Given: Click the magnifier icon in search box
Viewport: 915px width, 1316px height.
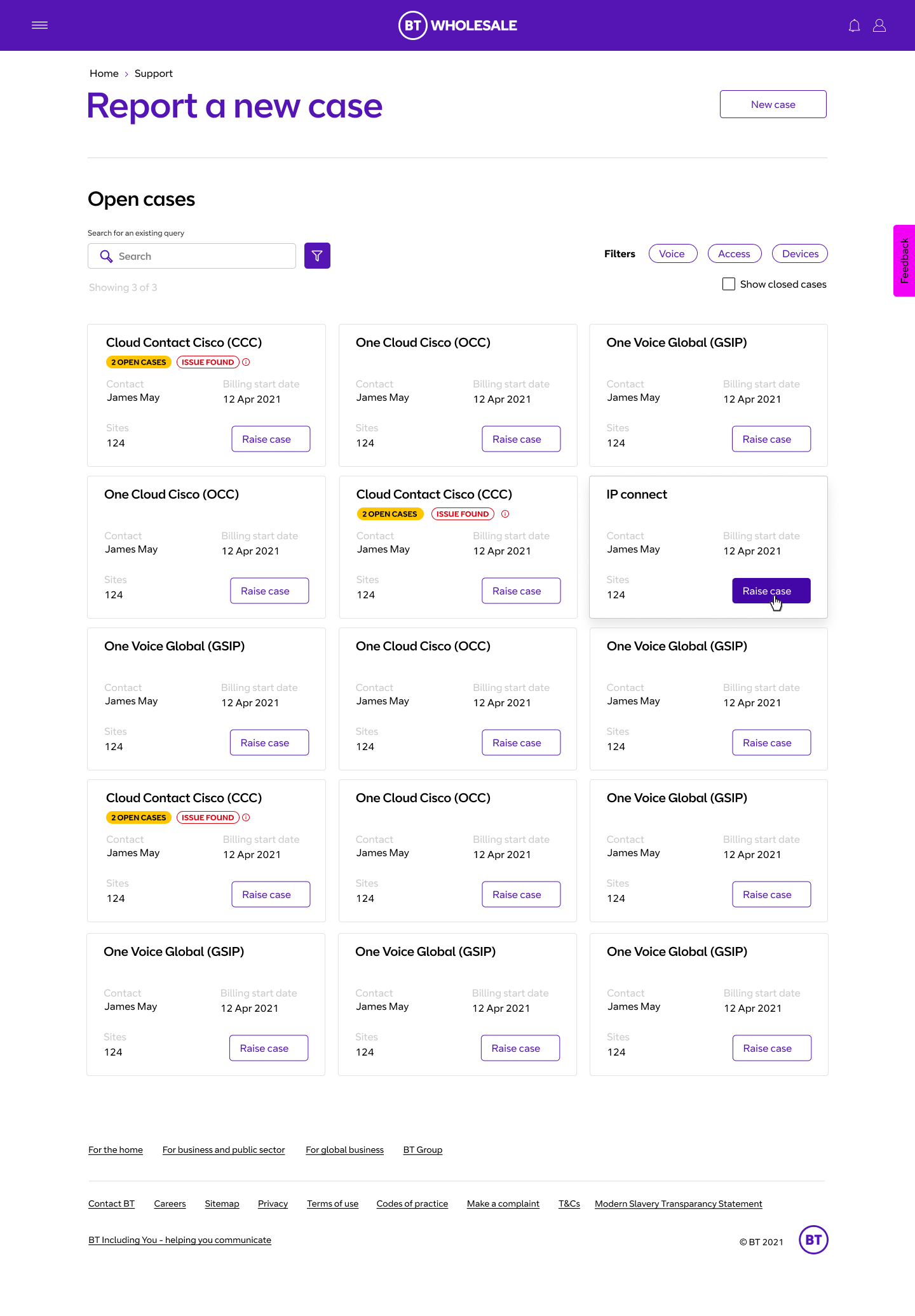Looking at the screenshot, I should pyautogui.click(x=106, y=256).
